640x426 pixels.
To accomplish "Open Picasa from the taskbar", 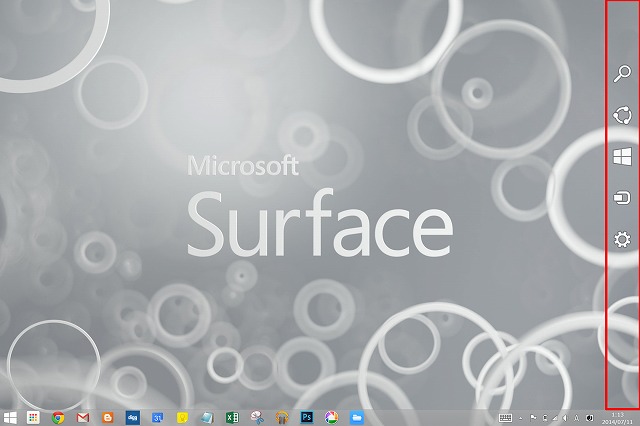I will 331,417.
